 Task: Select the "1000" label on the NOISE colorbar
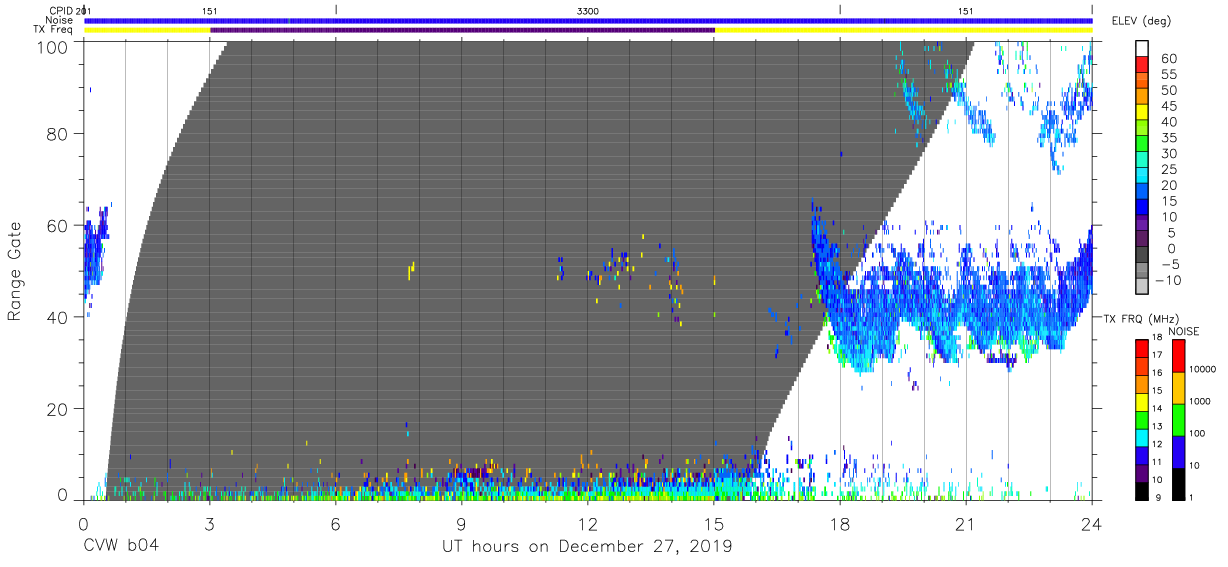[1200, 401]
